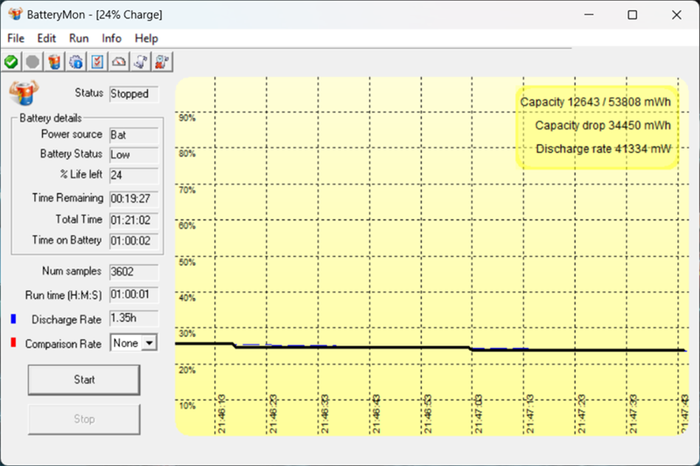The height and width of the screenshot is (466, 700).
Task: Click the BatteryMon logo beside Status
Action: [x=21, y=94]
